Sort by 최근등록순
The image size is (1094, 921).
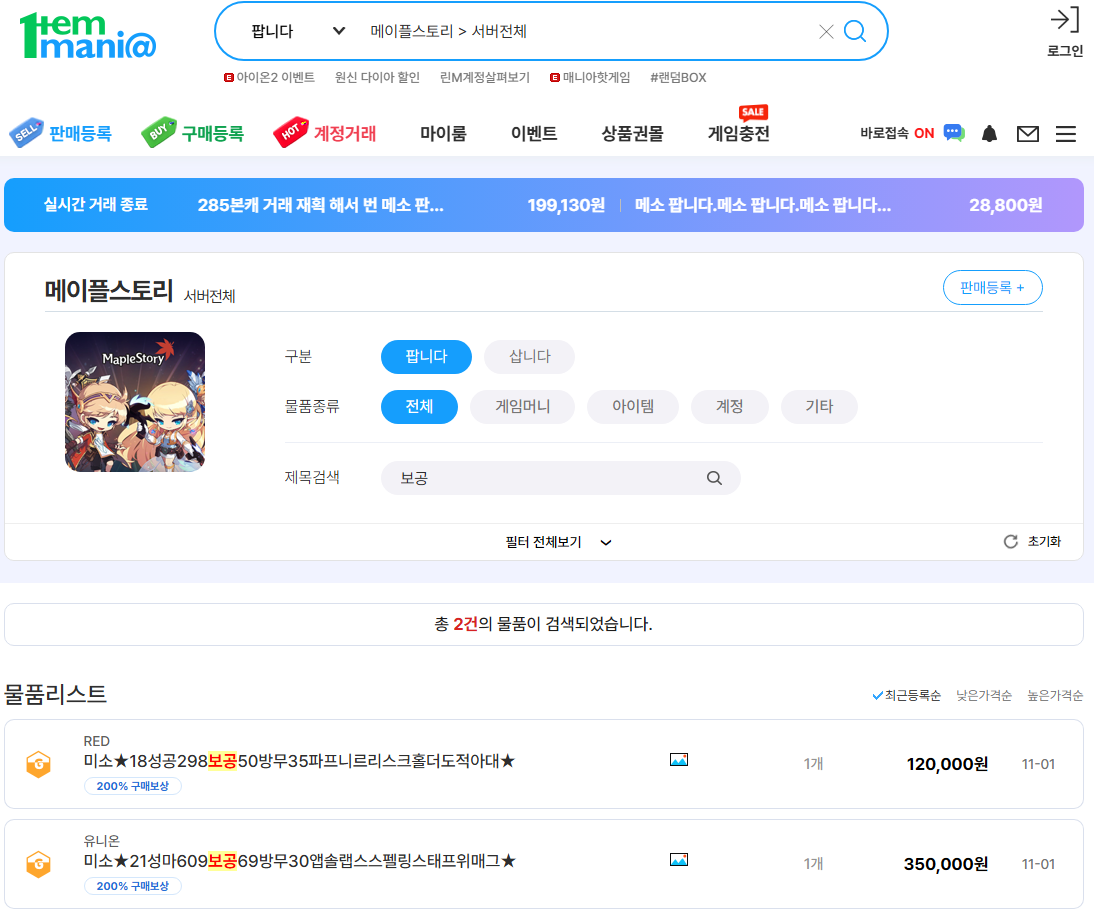pos(906,696)
